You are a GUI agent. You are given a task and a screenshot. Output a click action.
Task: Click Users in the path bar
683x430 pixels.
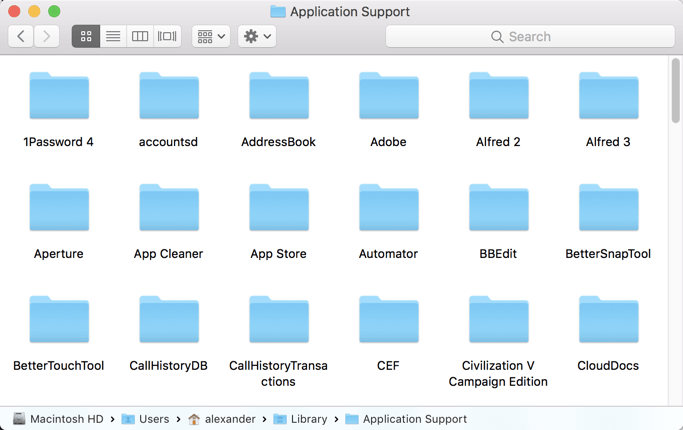(x=145, y=419)
